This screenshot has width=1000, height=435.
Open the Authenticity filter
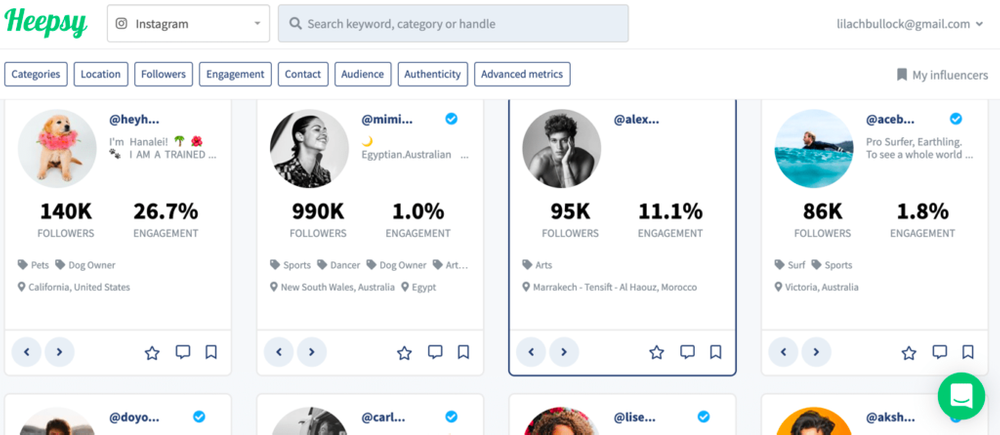(432, 74)
